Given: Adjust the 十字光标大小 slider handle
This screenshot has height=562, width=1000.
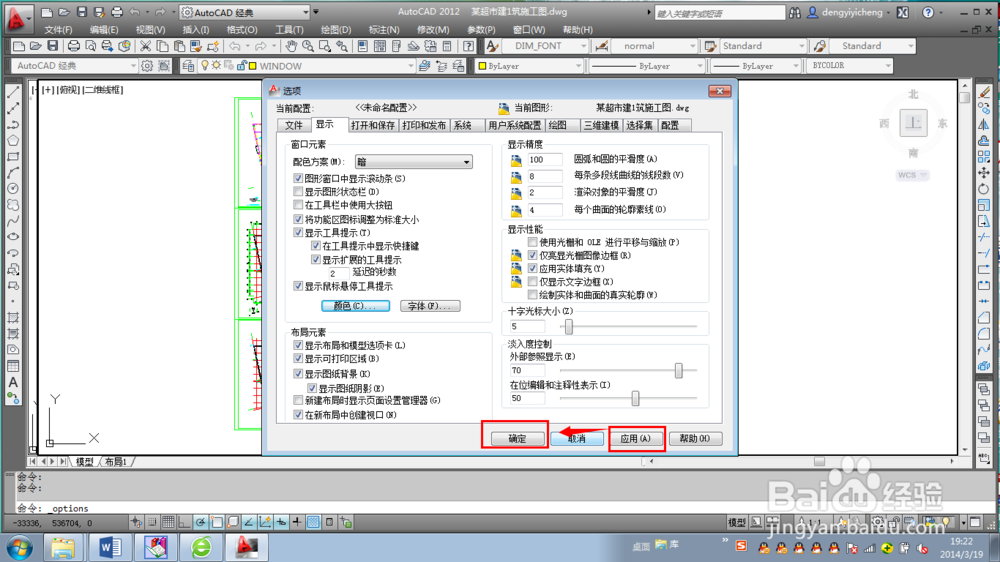Looking at the screenshot, I should (x=569, y=327).
